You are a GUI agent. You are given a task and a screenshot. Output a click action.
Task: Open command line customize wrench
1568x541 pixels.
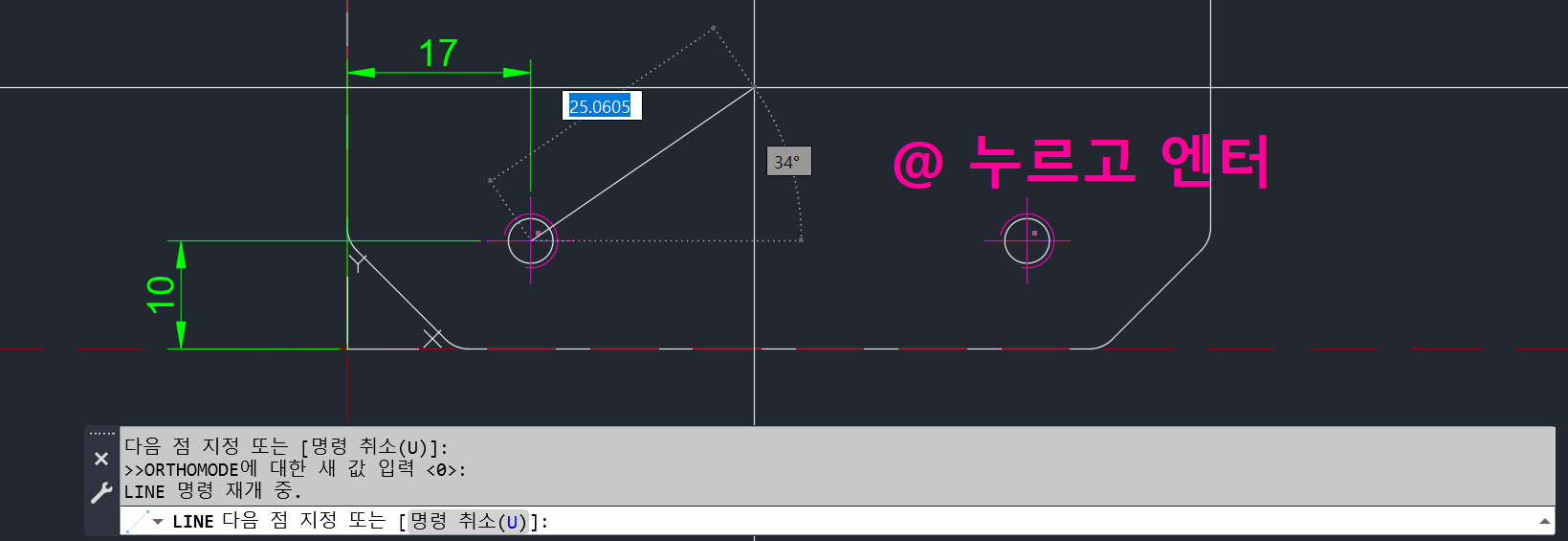(x=101, y=493)
